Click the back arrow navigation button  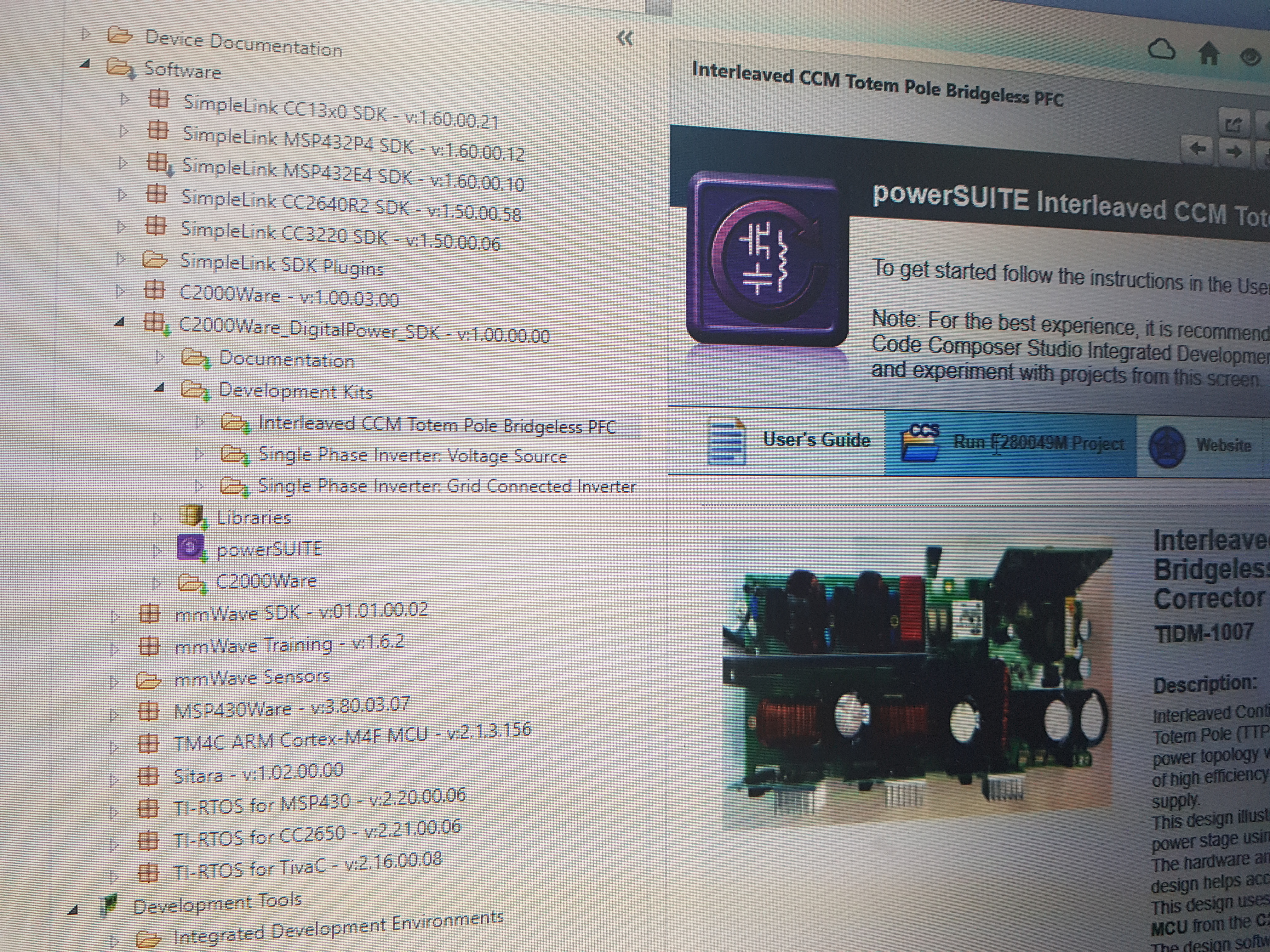[x=1198, y=149]
